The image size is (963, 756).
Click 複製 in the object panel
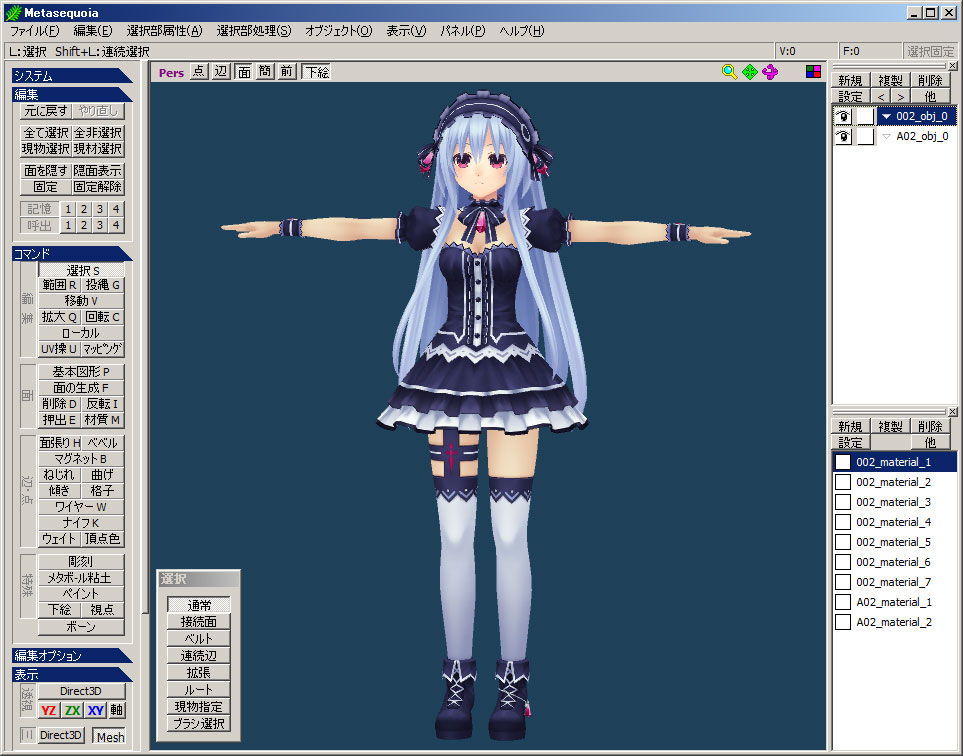pos(890,80)
